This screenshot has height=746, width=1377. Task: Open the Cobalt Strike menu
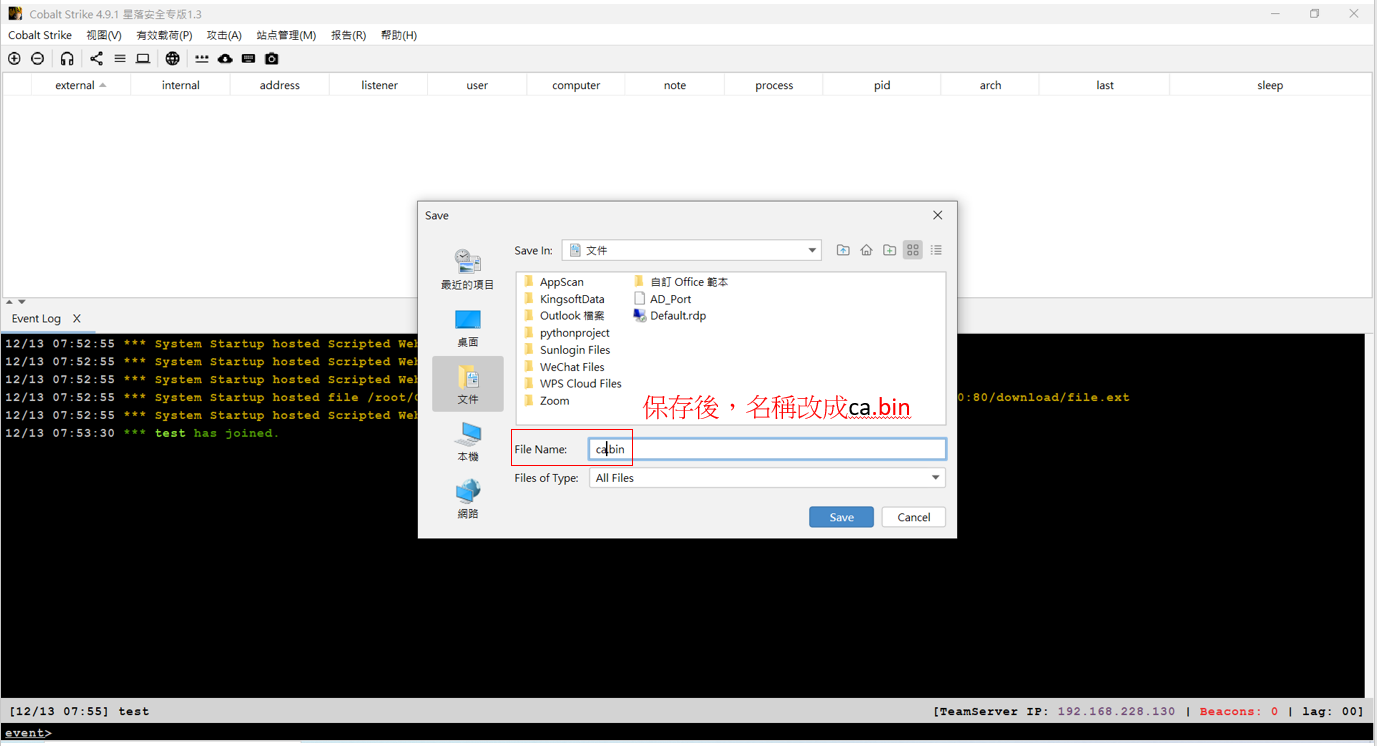point(40,35)
